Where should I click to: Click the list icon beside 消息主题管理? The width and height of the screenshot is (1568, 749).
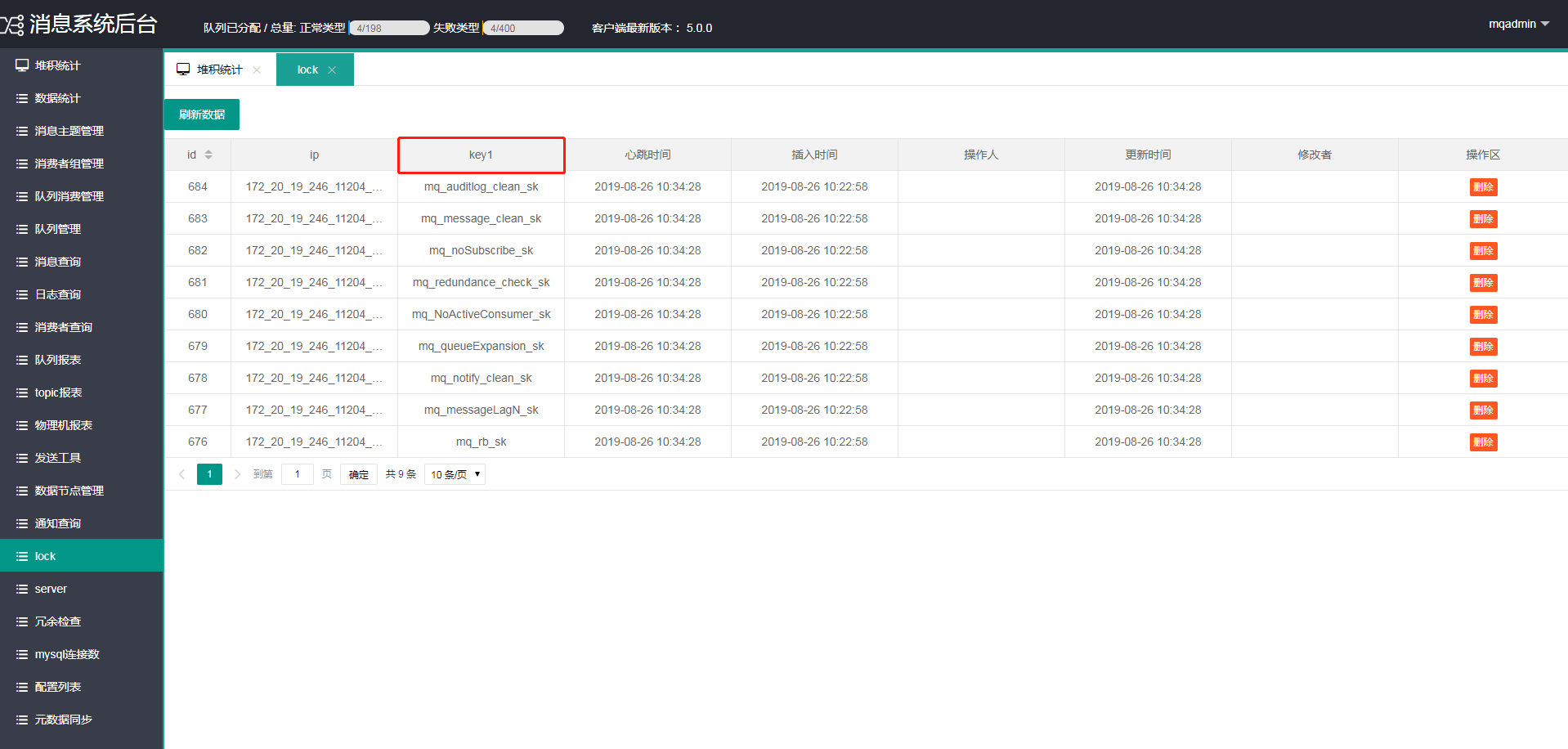pos(22,131)
